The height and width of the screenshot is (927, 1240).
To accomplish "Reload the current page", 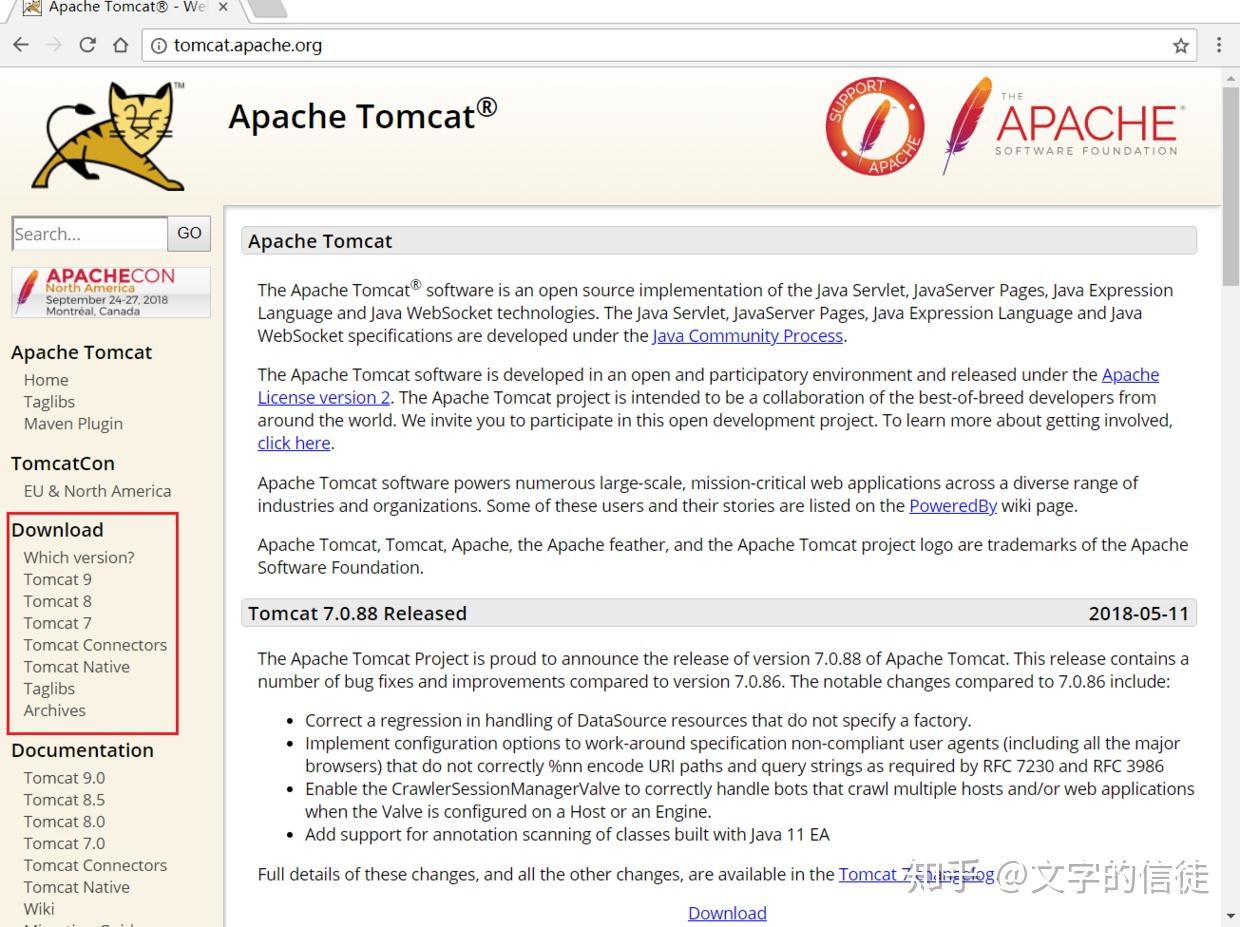I will [87, 45].
